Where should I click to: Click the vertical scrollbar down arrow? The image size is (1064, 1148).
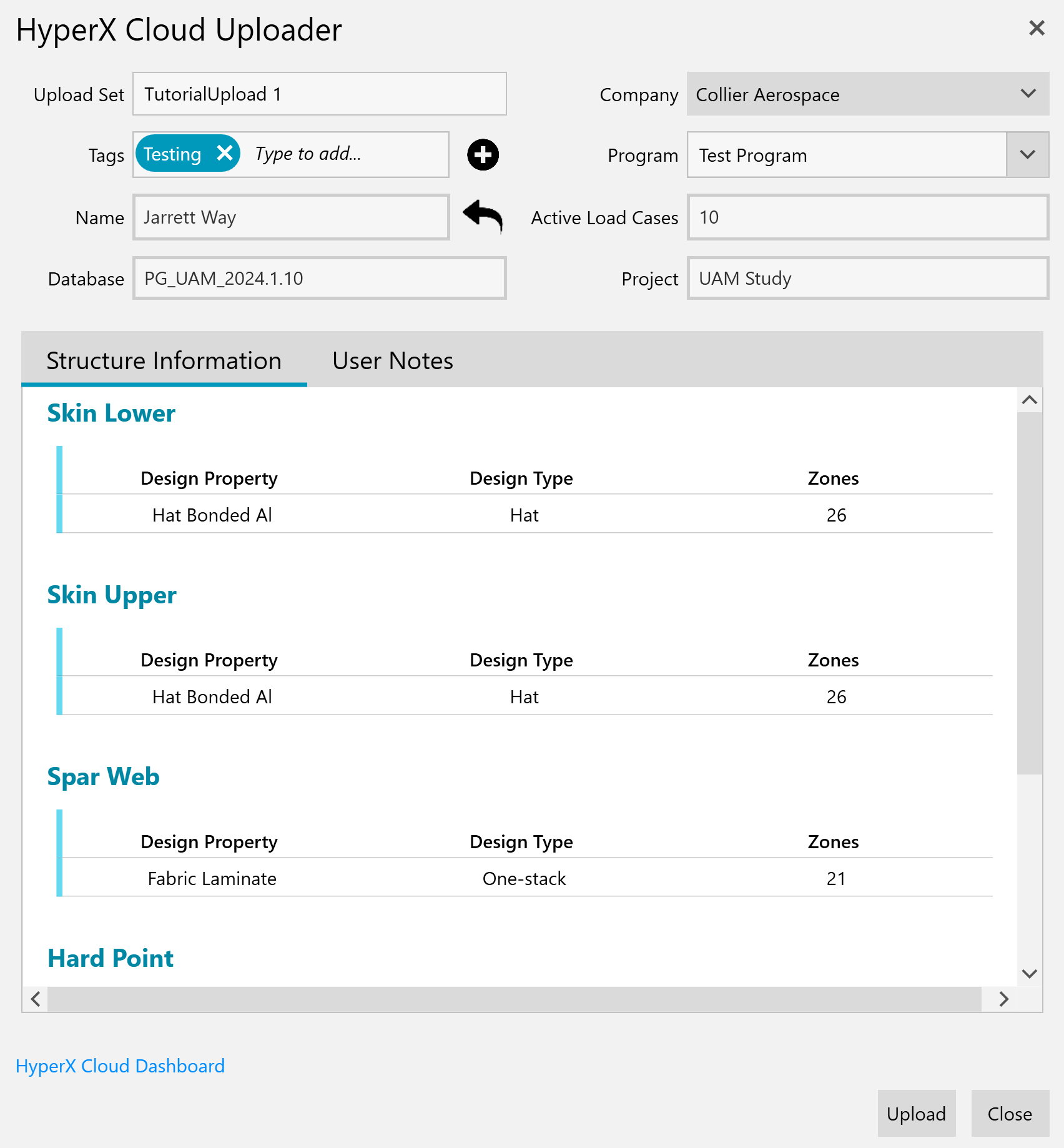pyautogui.click(x=1030, y=974)
